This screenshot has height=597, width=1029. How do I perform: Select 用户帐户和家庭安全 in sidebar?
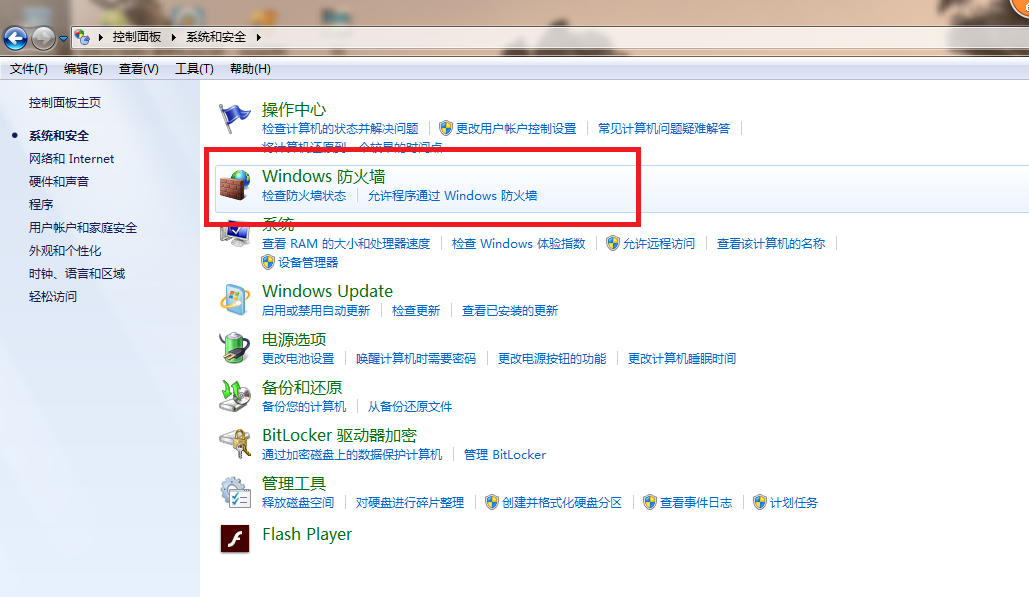click(83, 228)
